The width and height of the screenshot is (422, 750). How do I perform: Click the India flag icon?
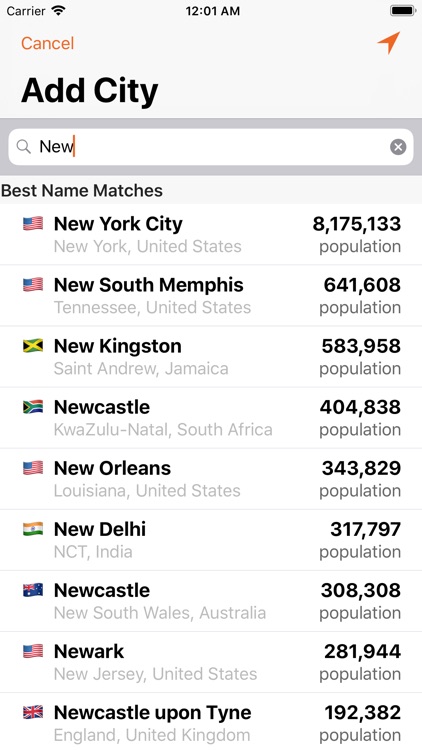point(33,529)
